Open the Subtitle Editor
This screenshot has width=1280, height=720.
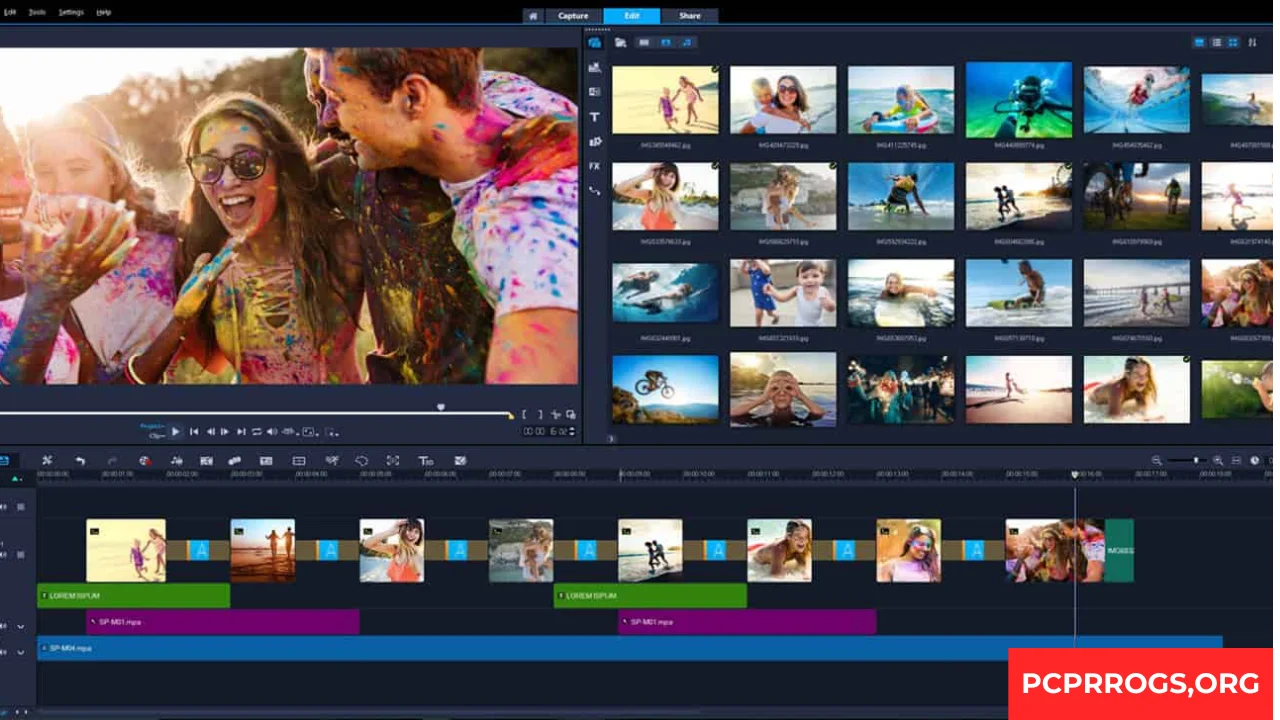[266, 460]
